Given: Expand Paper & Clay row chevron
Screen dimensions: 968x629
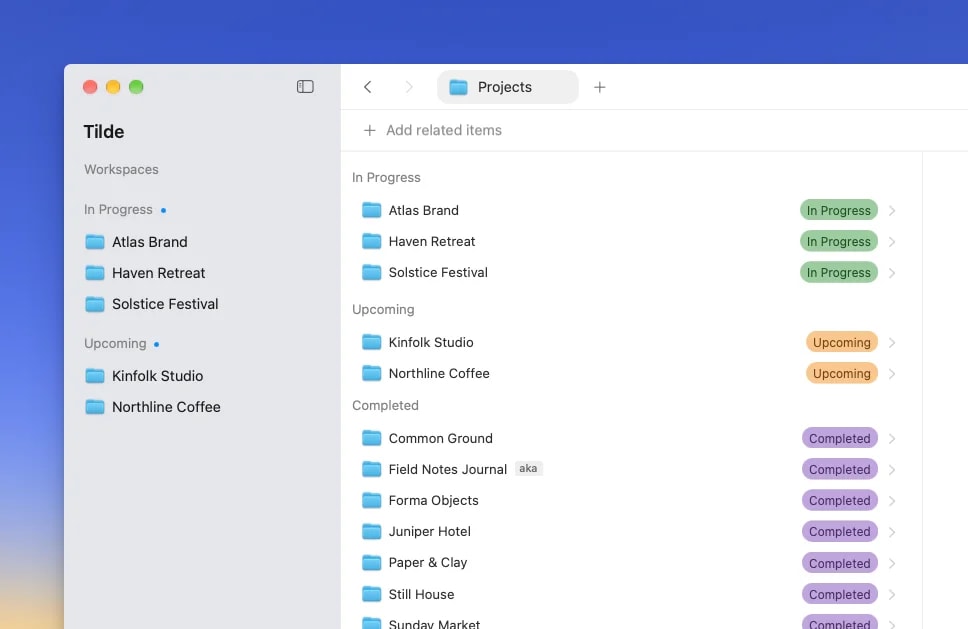Looking at the screenshot, I should tap(892, 563).
